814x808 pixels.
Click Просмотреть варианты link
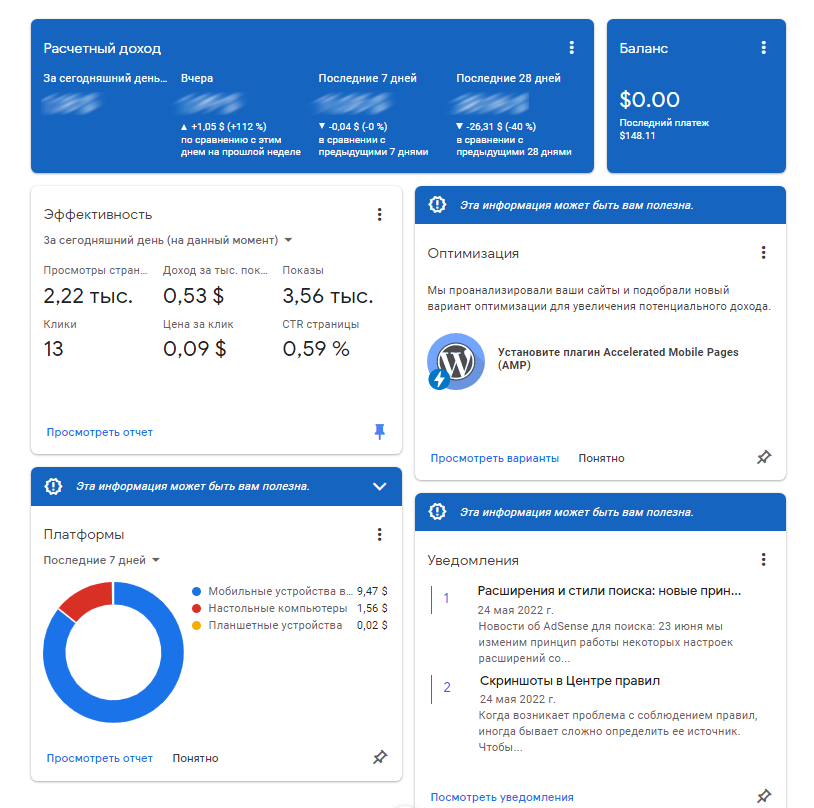click(x=495, y=458)
